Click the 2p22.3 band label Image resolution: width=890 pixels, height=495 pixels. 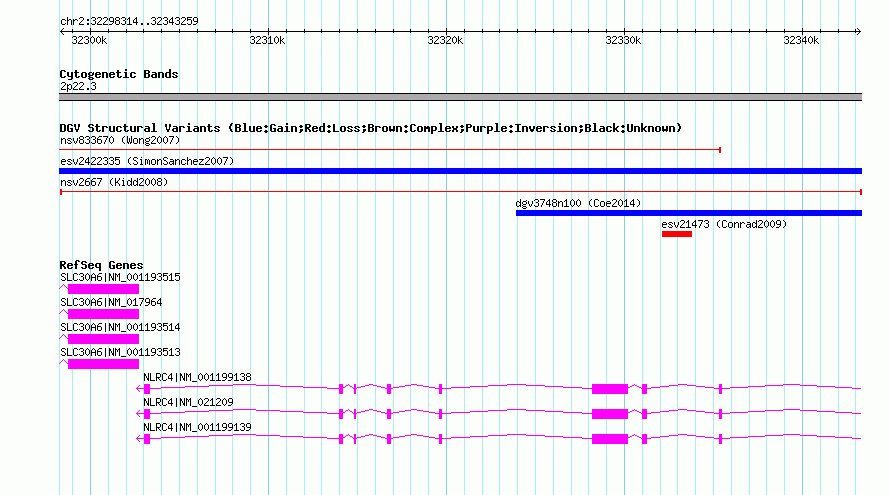click(78, 86)
